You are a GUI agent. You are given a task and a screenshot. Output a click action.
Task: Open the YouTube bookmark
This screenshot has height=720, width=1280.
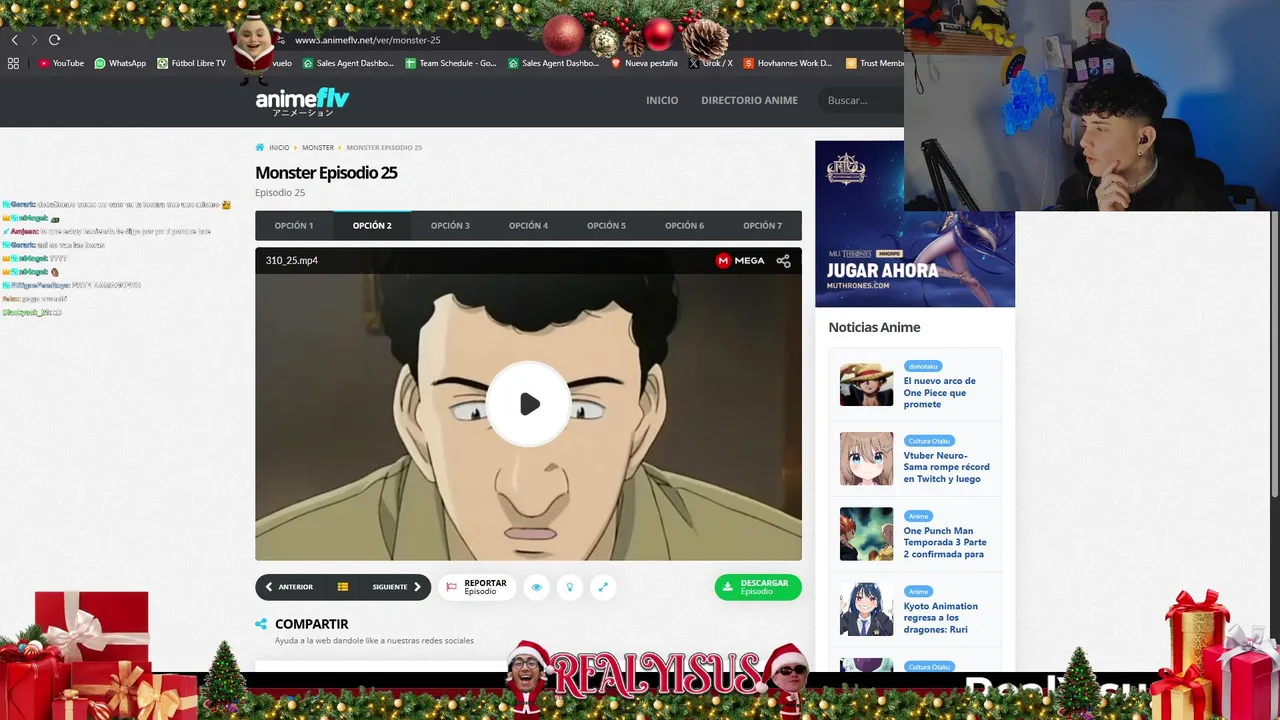61,63
